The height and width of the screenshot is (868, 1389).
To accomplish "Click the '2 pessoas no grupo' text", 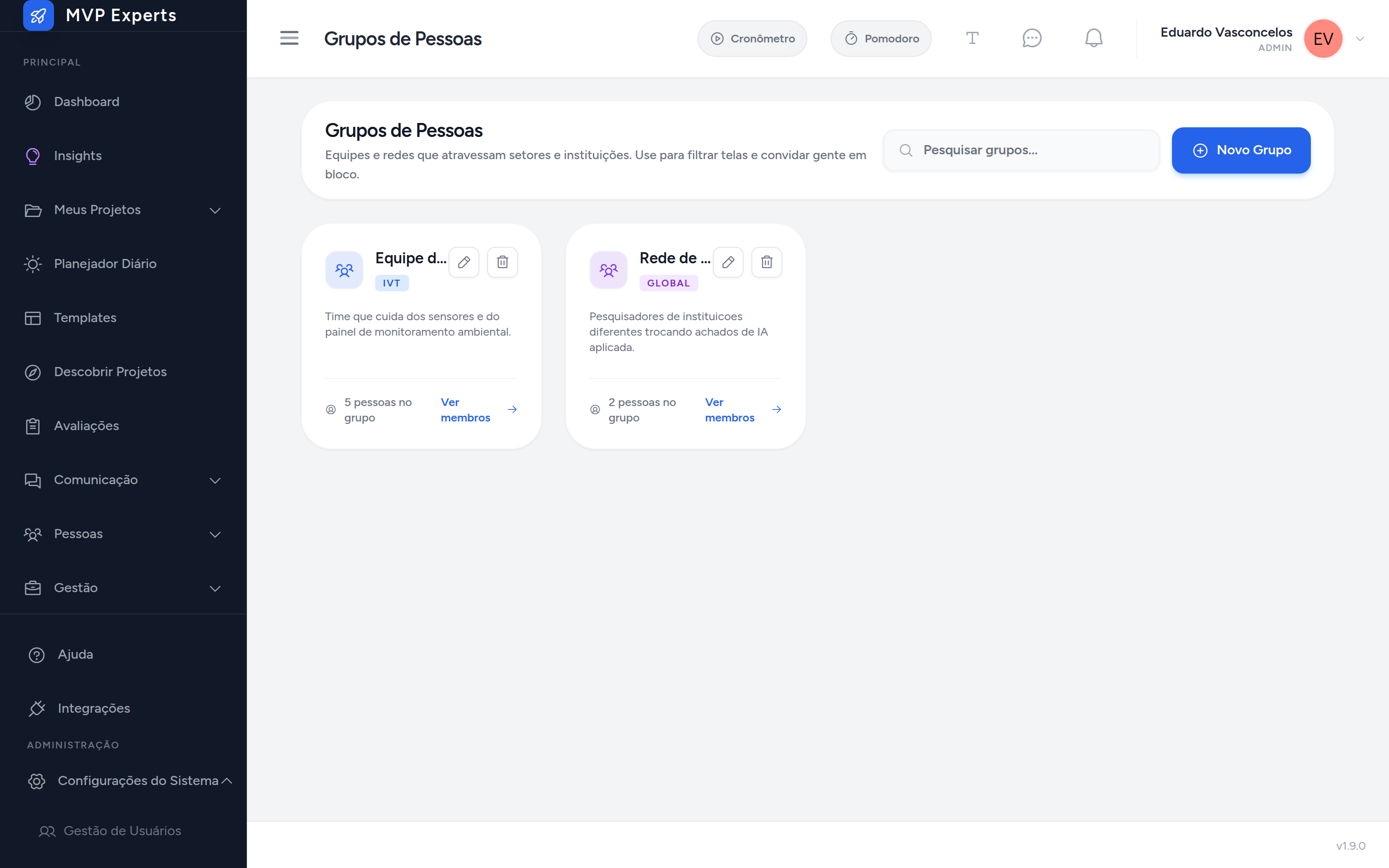I will tap(642, 410).
